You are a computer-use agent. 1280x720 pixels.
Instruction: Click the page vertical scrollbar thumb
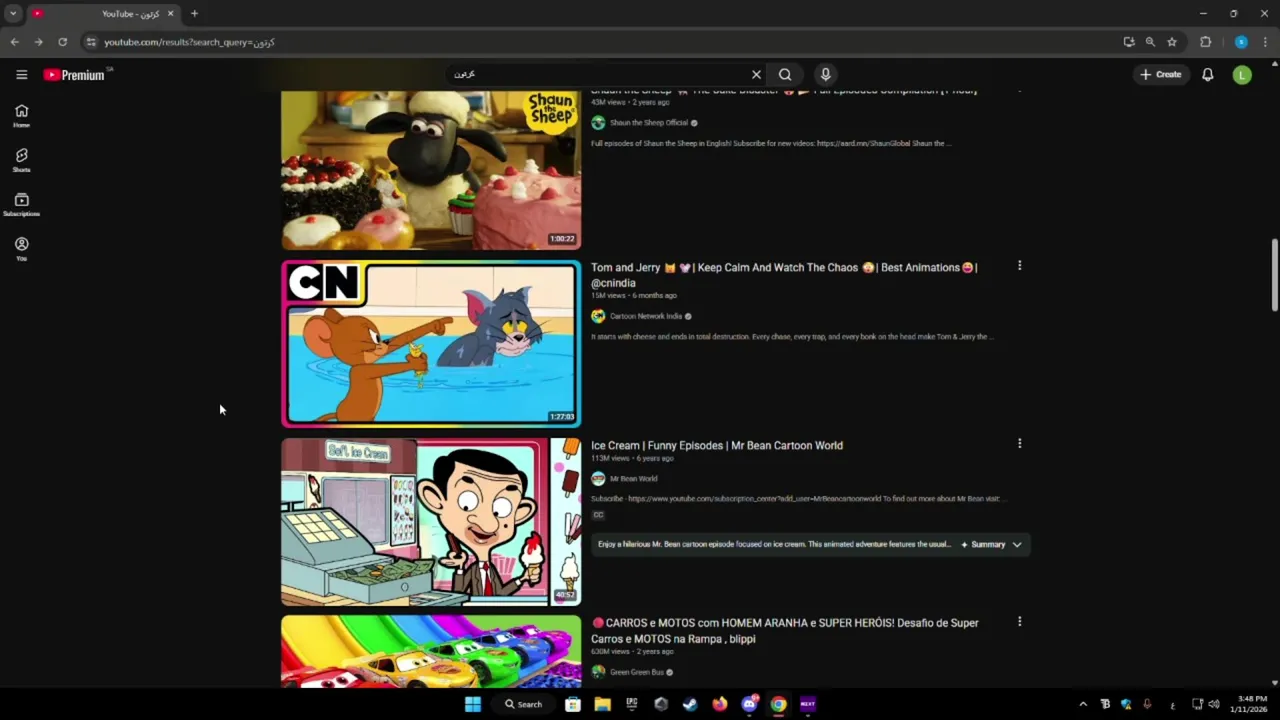1274,275
